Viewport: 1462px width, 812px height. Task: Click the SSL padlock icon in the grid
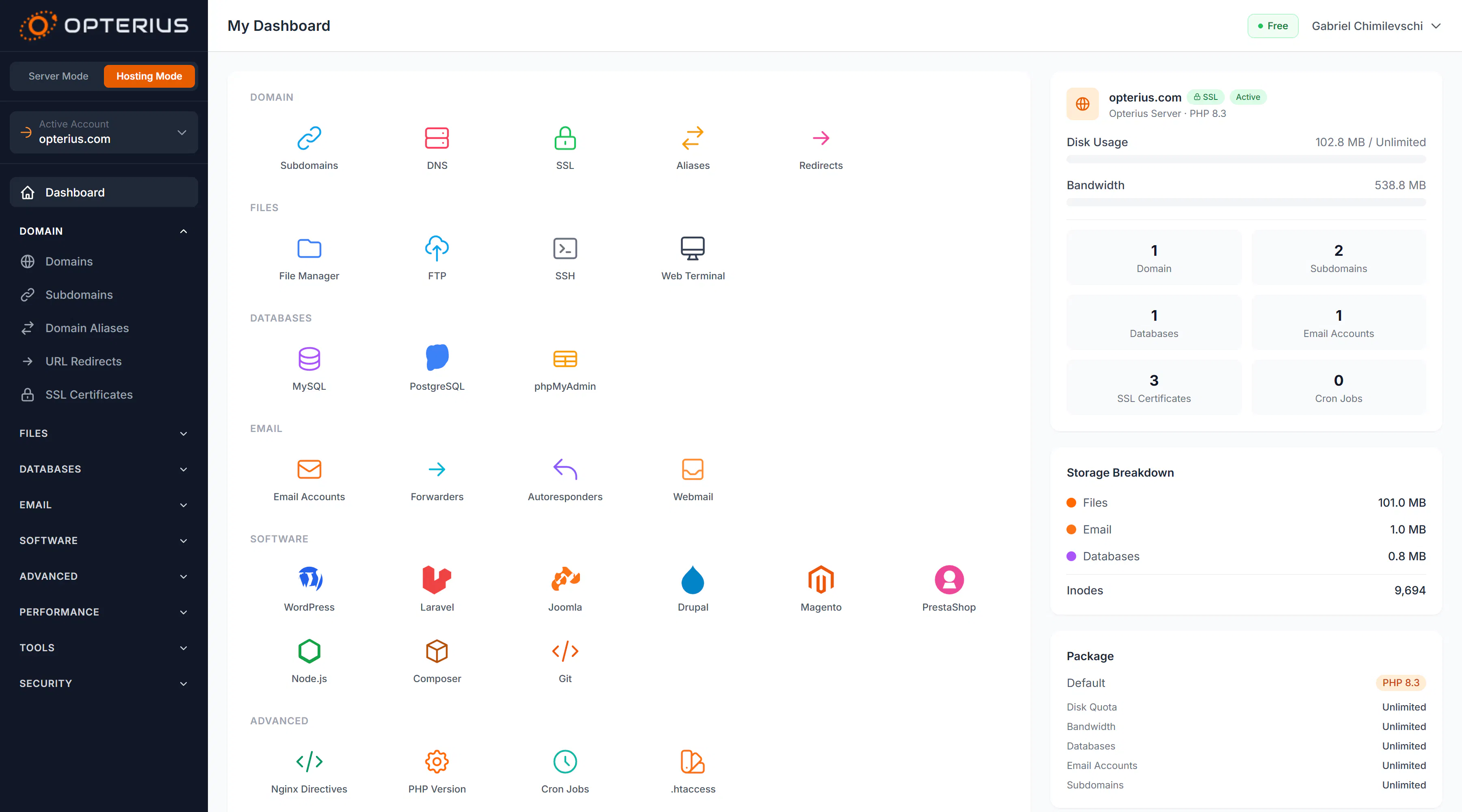(565, 138)
